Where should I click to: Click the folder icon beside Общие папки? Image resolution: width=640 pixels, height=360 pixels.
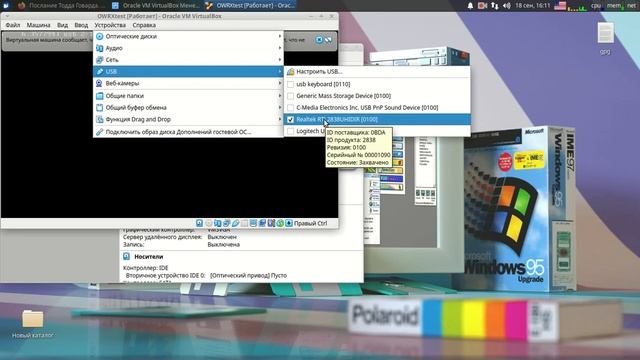(x=99, y=96)
